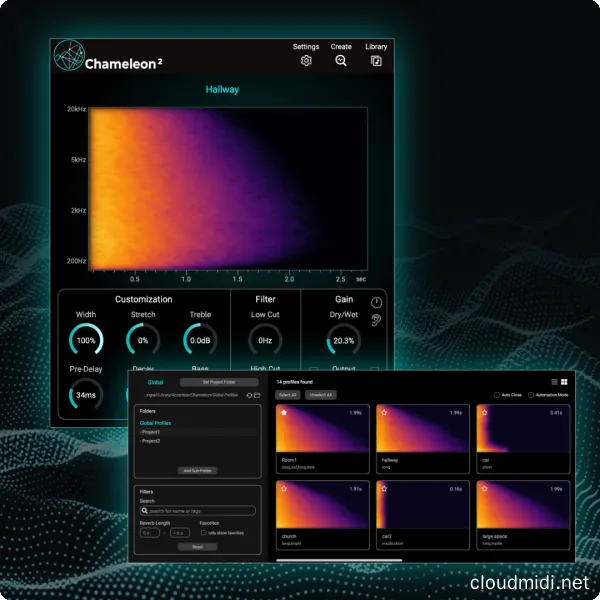
Task: Select Project2 folder in tree
Action: 152,441
